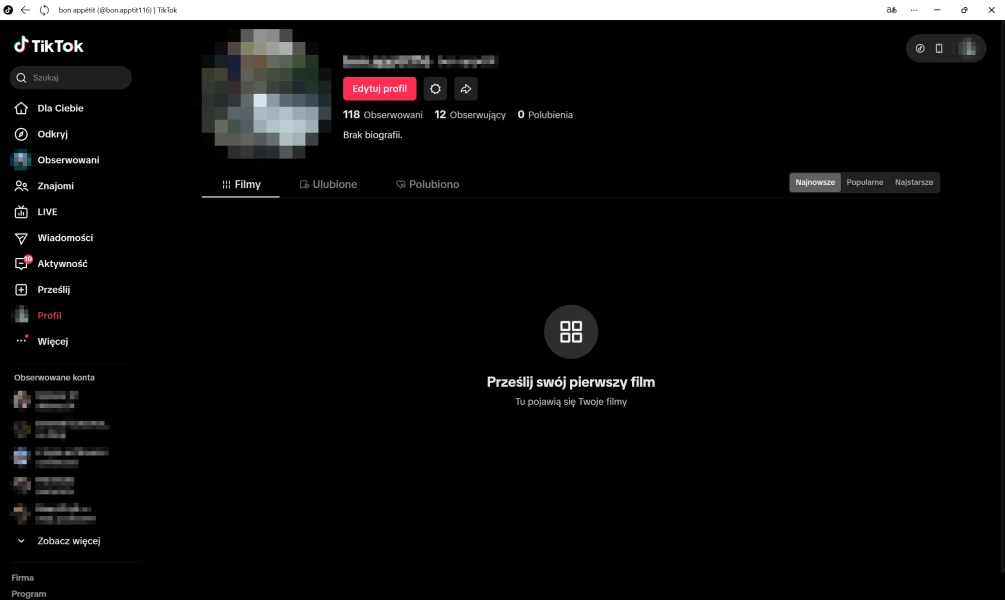The height and width of the screenshot is (600, 1005).
Task: Switch to the Polubiono tab
Action: pyautogui.click(x=427, y=185)
